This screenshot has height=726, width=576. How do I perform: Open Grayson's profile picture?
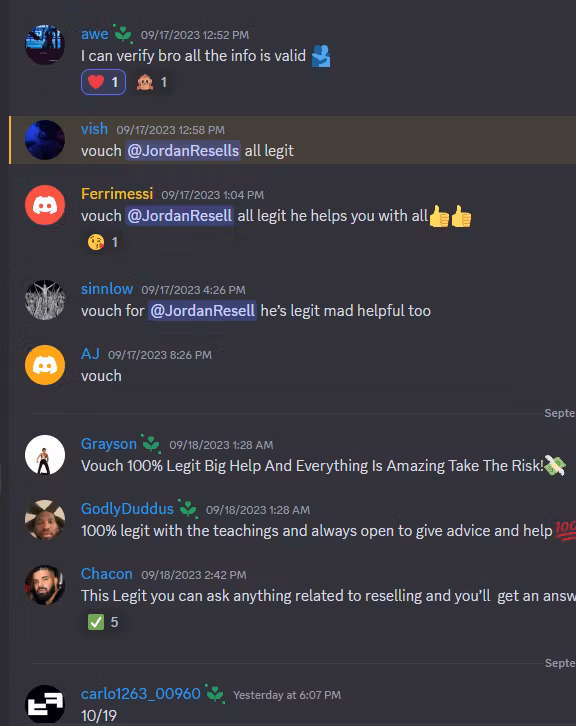coord(45,455)
